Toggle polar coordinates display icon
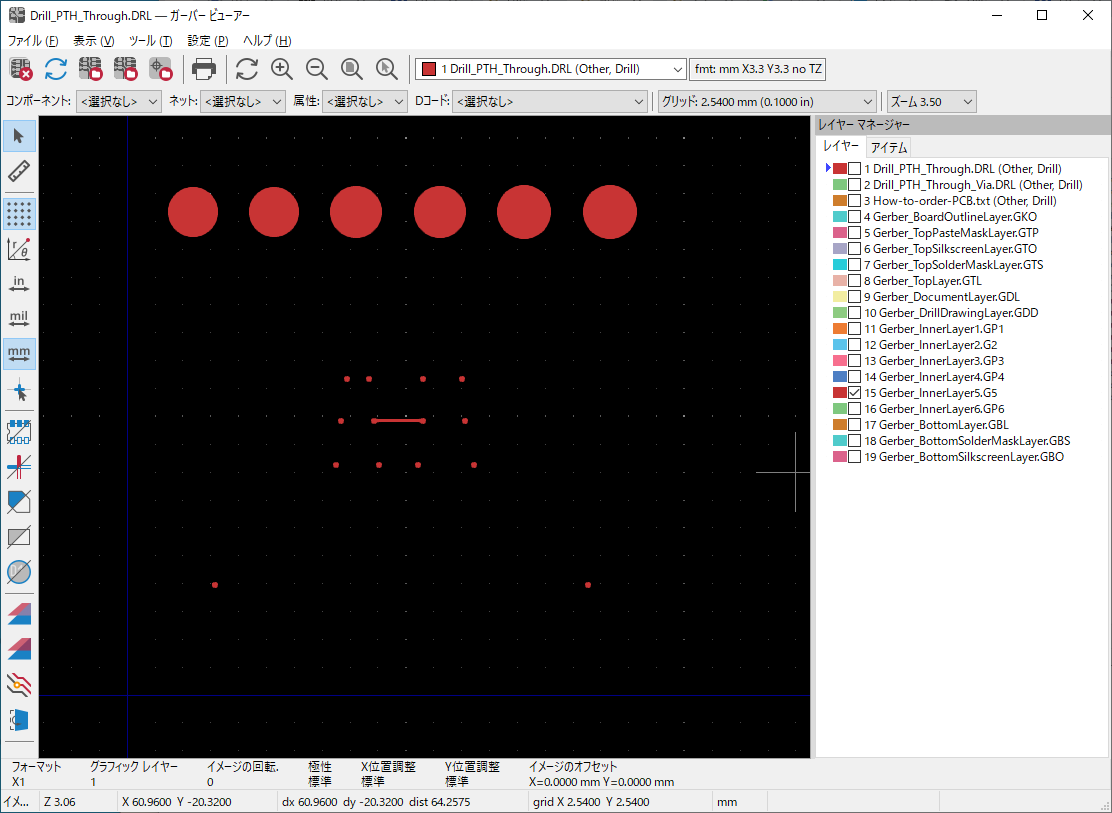The height and width of the screenshot is (813, 1112). [19, 249]
